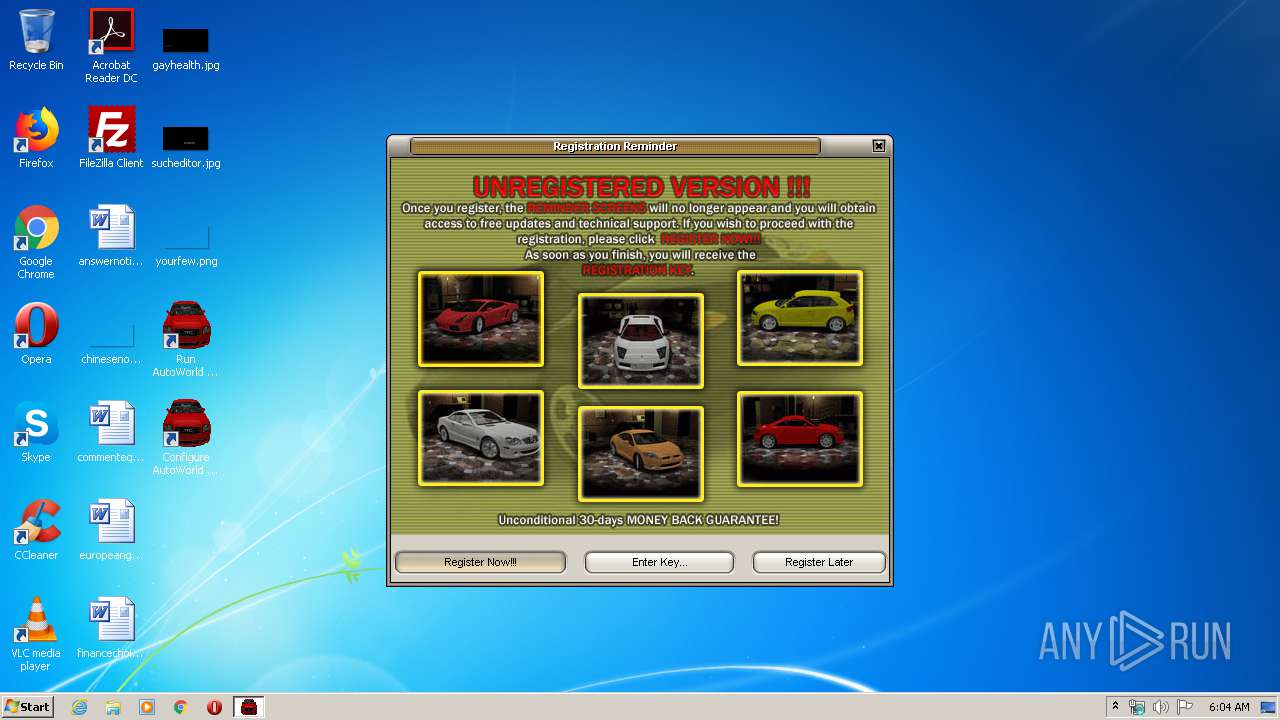Viewport: 1280px width, 720px height.
Task: Close the Registration Reminder dialog
Action: click(x=879, y=146)
